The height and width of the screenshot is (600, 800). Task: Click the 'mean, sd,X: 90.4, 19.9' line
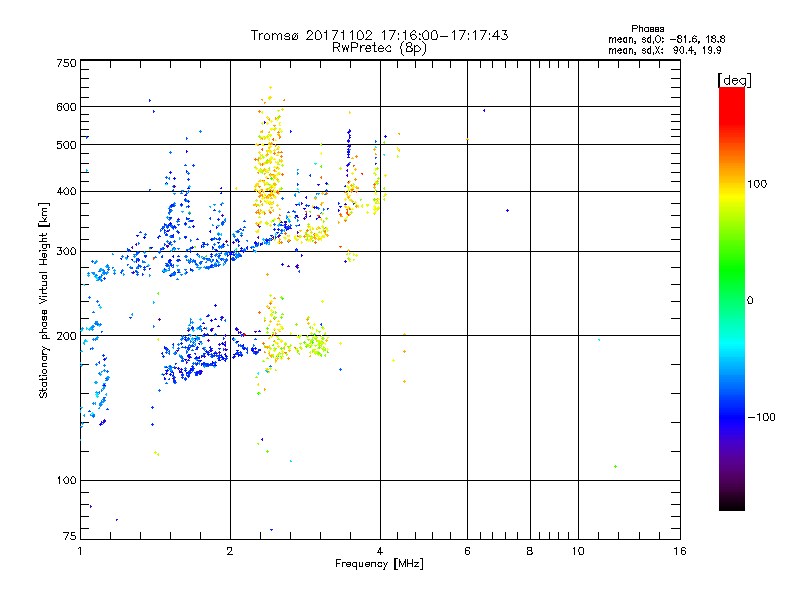click(x=664, y=50)
